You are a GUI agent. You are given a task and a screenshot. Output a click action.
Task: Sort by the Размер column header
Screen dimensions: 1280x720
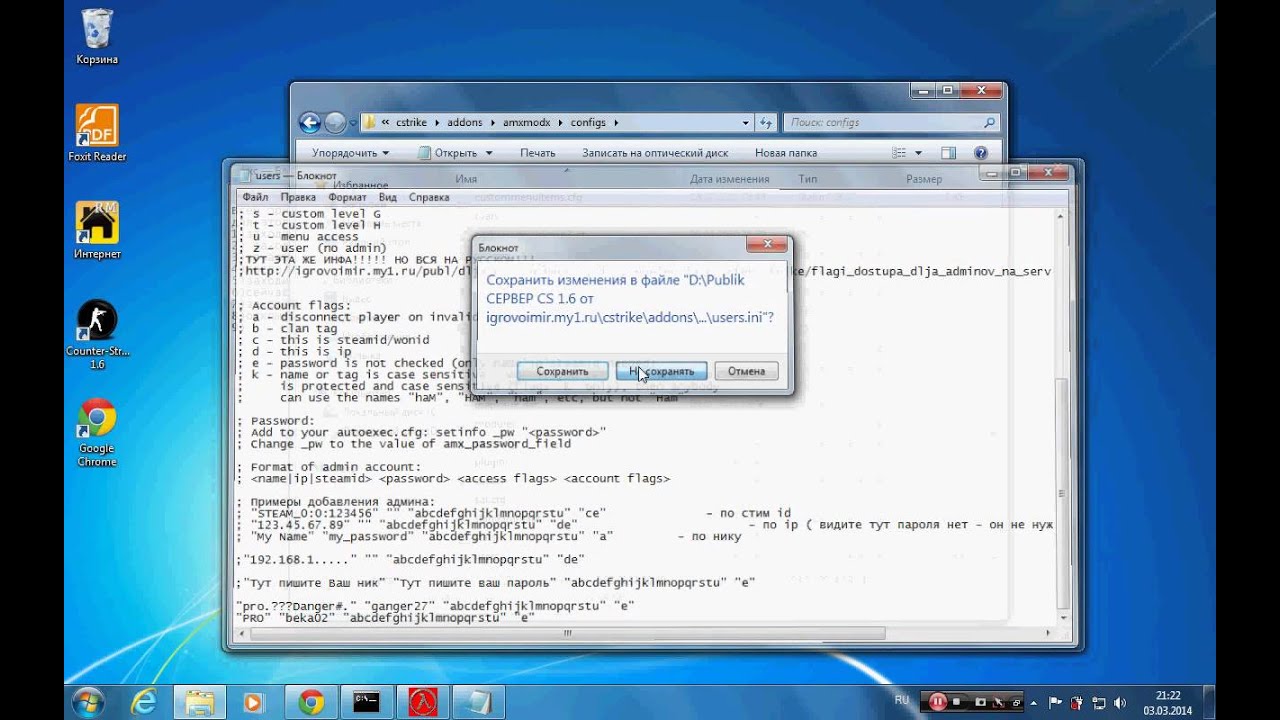tap(923, 179)
